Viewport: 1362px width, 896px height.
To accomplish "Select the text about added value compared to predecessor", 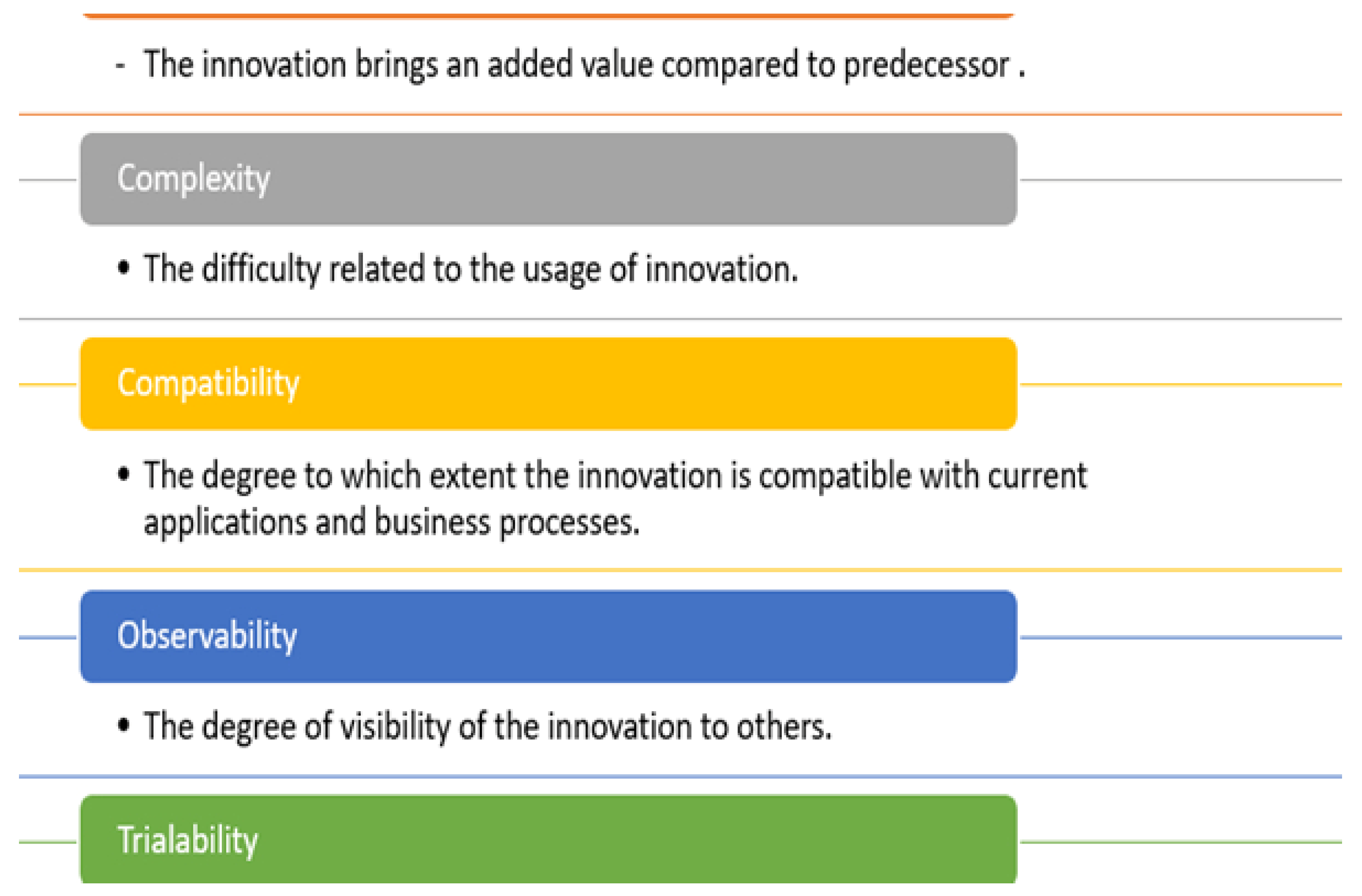I will pyautogui.click(x=584, y=64).
